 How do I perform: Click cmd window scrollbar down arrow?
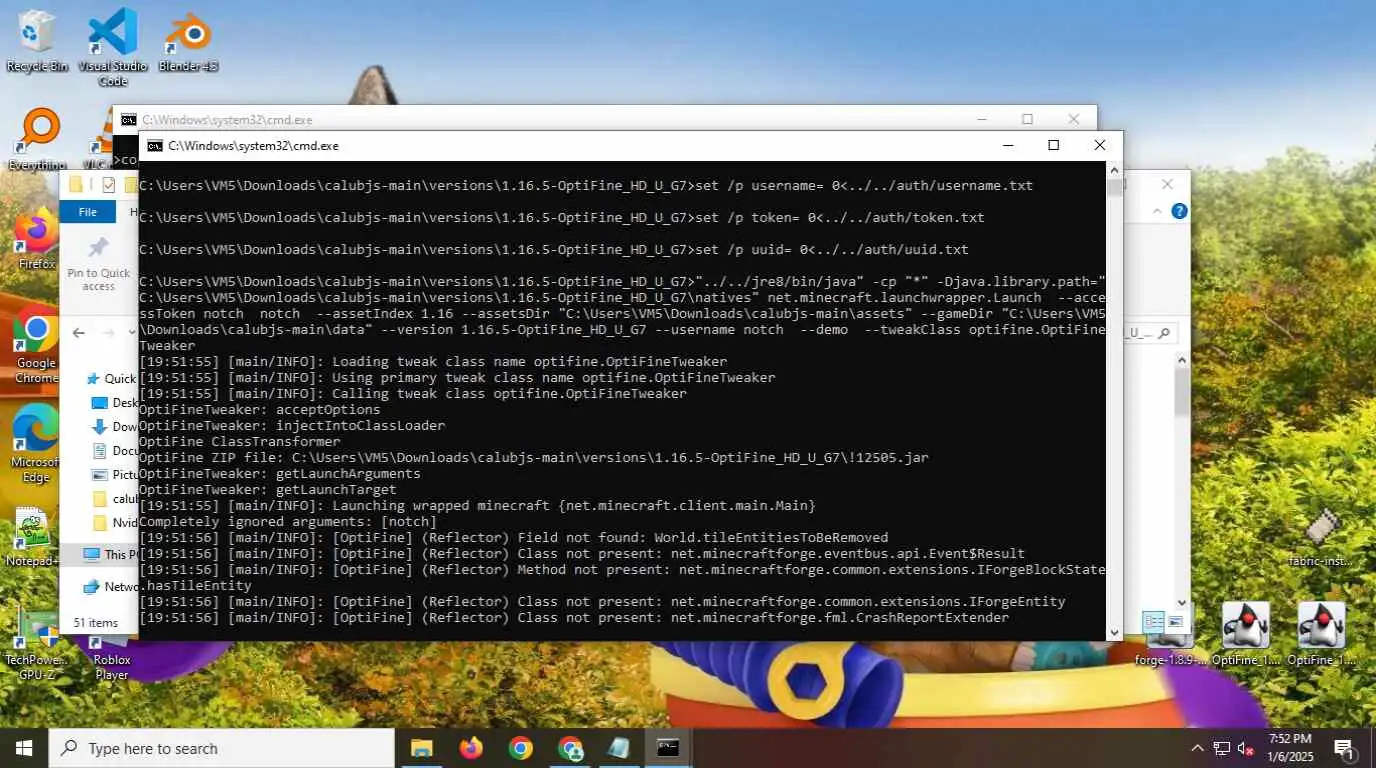[x=1114, y=632]
